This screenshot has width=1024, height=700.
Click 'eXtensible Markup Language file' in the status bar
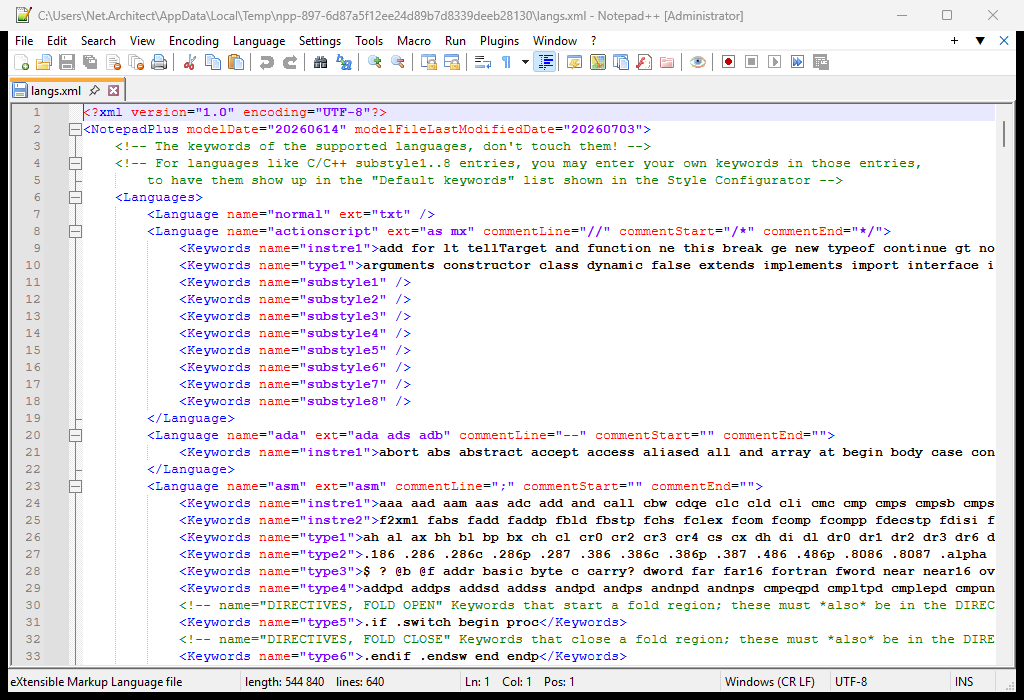(x=96, y=682)
